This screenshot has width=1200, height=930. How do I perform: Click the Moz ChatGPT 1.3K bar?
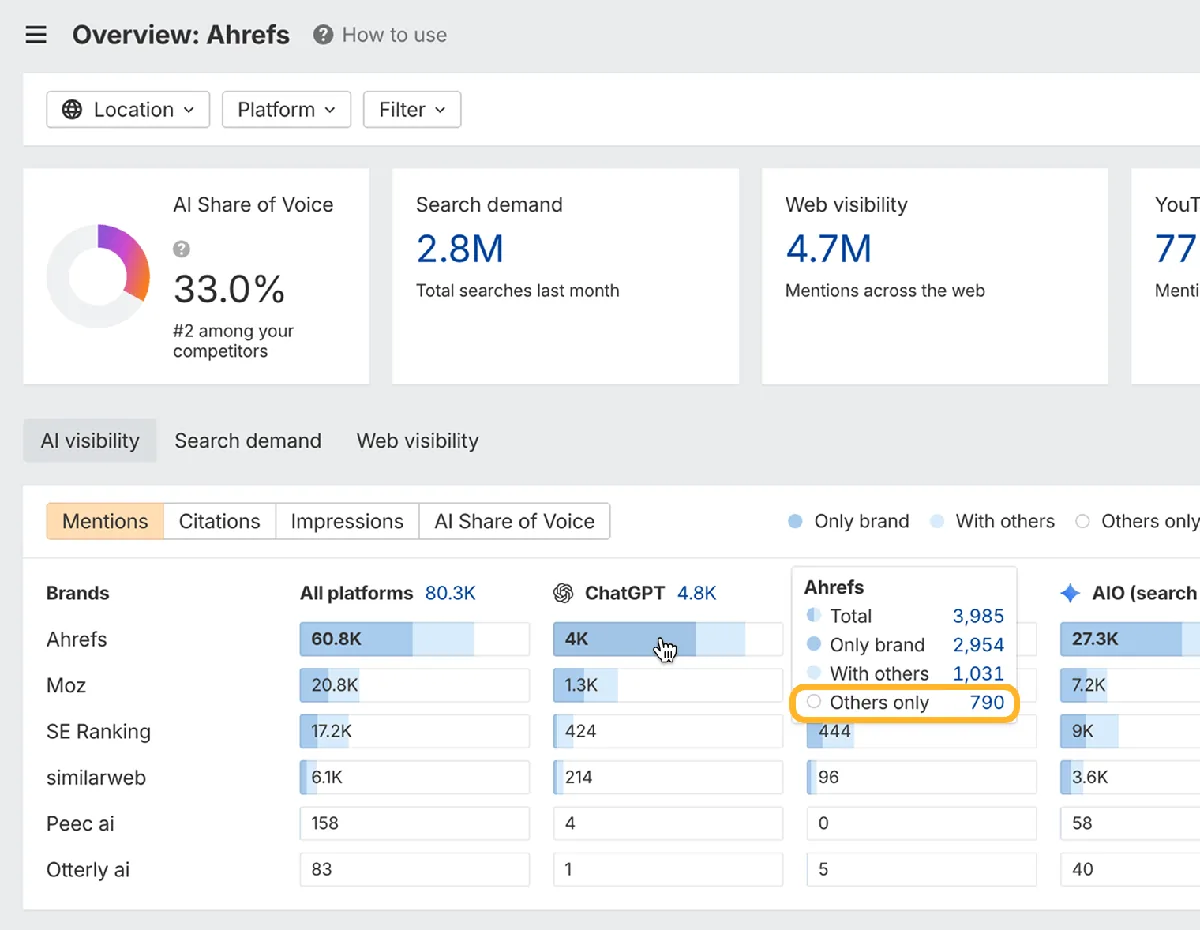coord(668,685)
